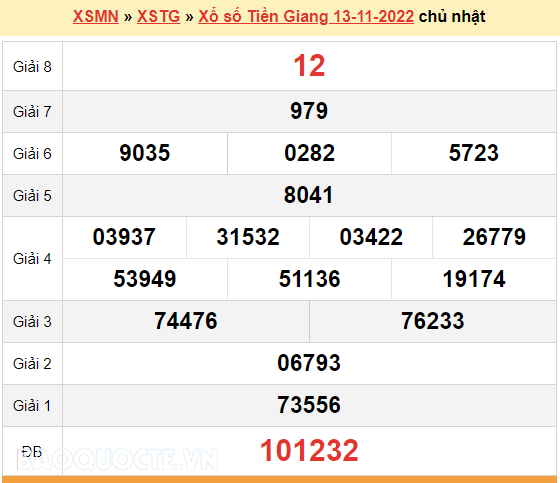The image size is (560, 483).
Task: Click the Giải 5 row label
Action: coord(32,196)
